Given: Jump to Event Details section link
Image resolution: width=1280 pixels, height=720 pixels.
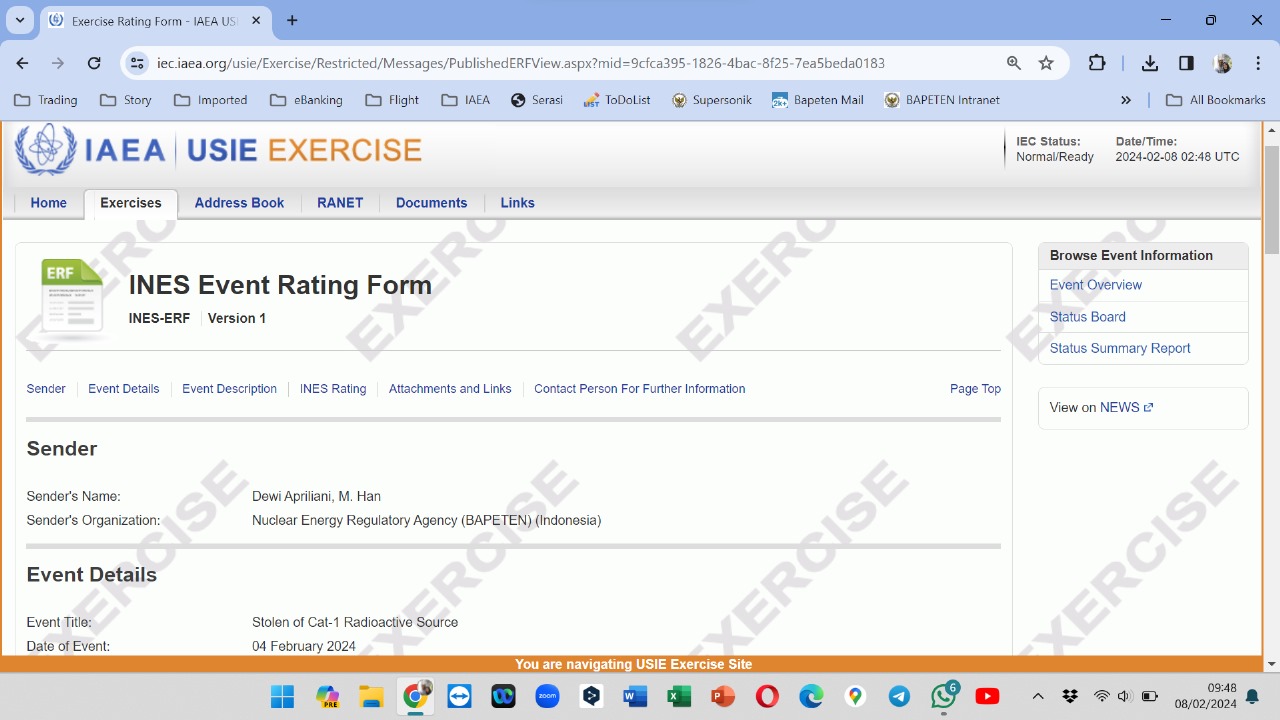Looking at the screenshot, I should tap(124, 389).
